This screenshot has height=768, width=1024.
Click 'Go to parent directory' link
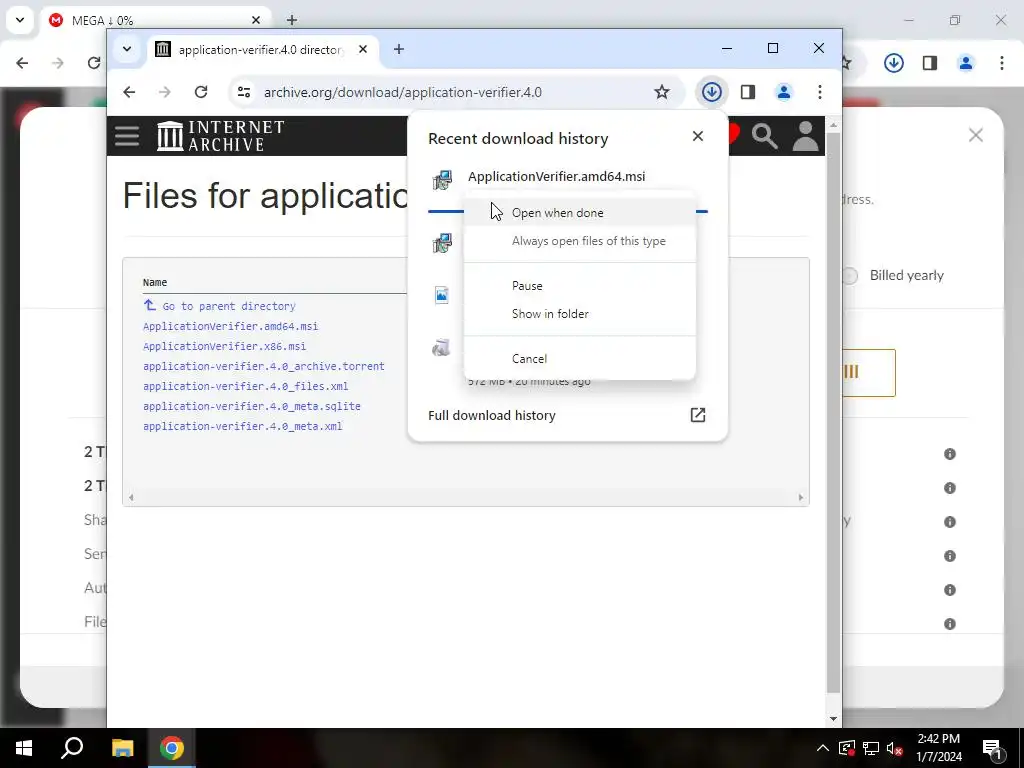tap(229, 306)
